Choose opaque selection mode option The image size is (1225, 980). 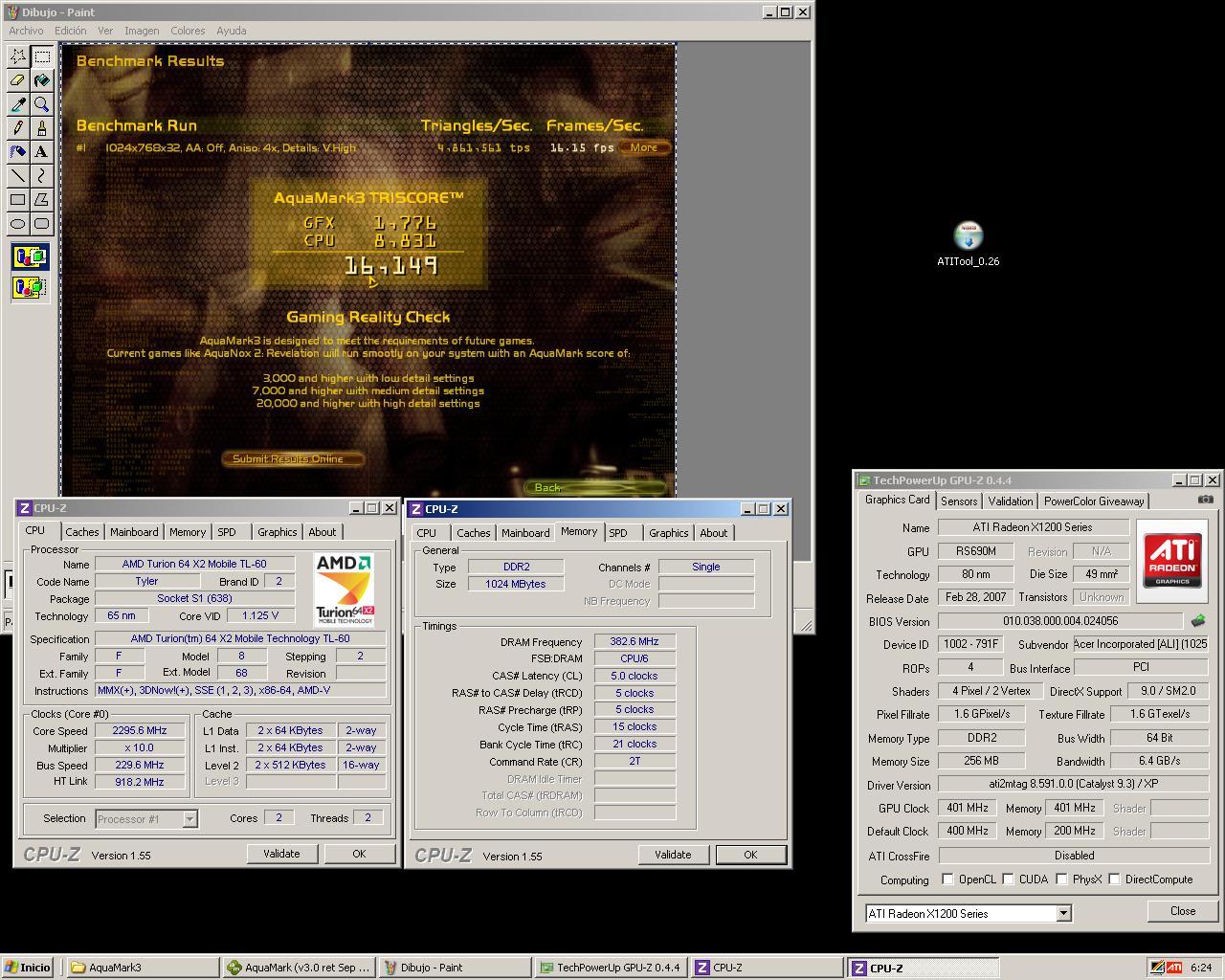point(30,257)
